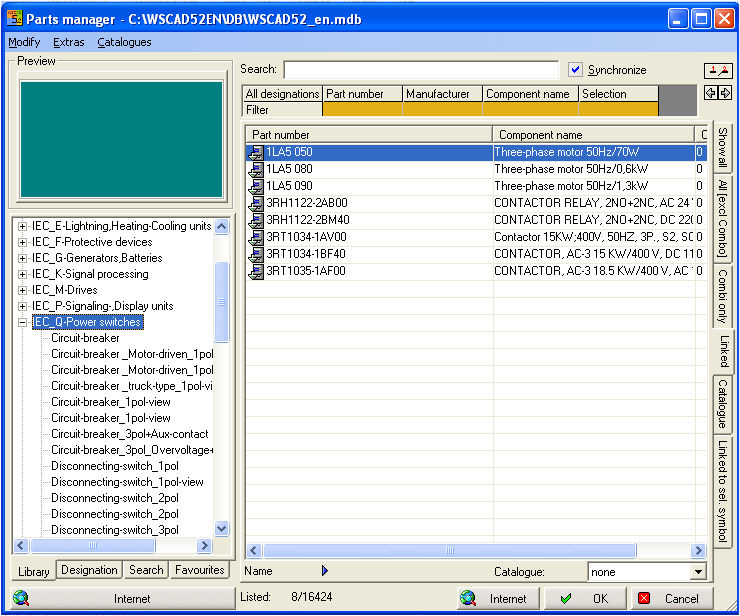Image resolution: width=740 pixels, height=616 pixels.
Task: Open the Catalogue dropdown showing none
Action: (x=698, y=572)
